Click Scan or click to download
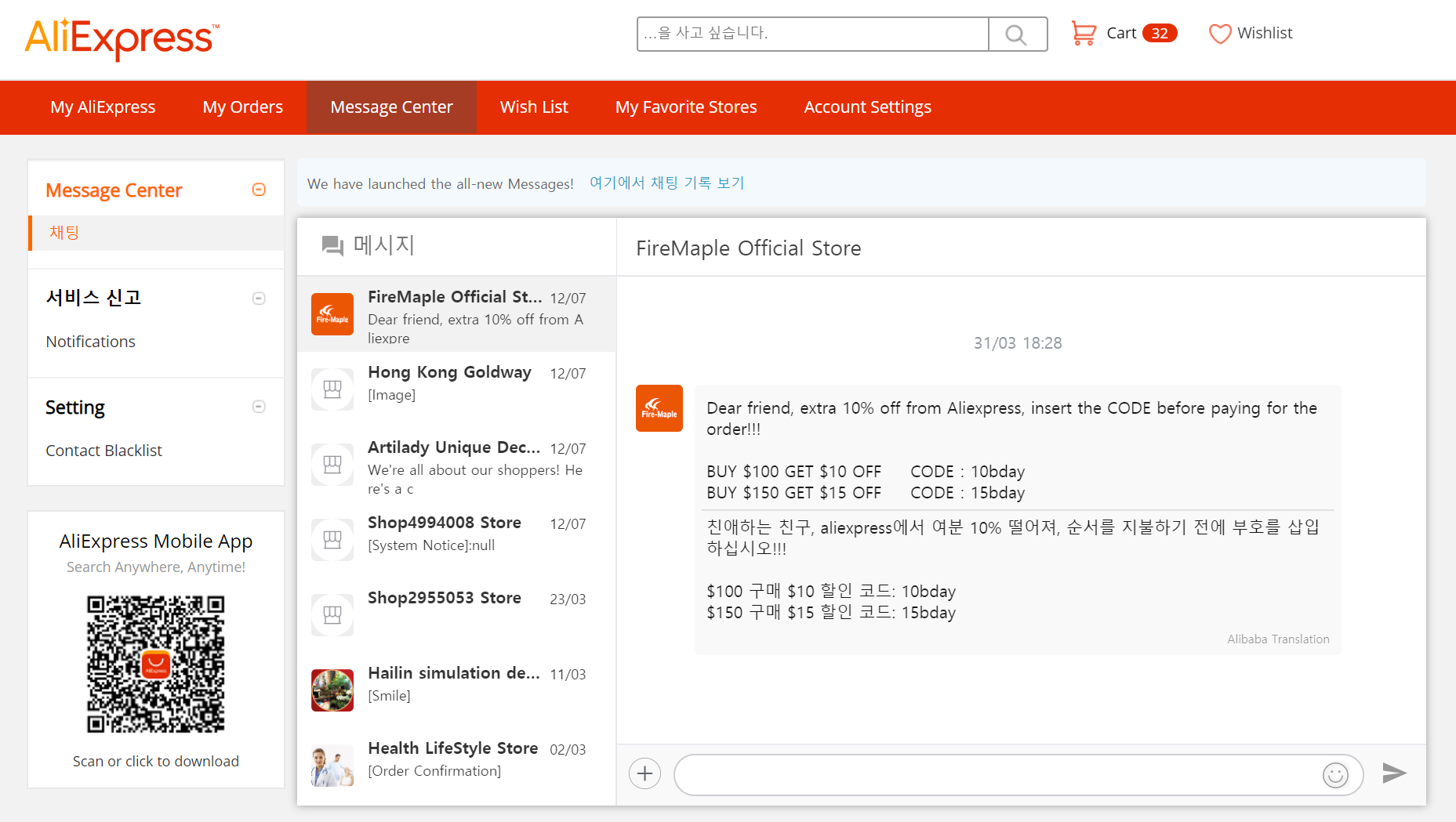The width and height of the screenshot is (1456, 822). tap(156, 761)
